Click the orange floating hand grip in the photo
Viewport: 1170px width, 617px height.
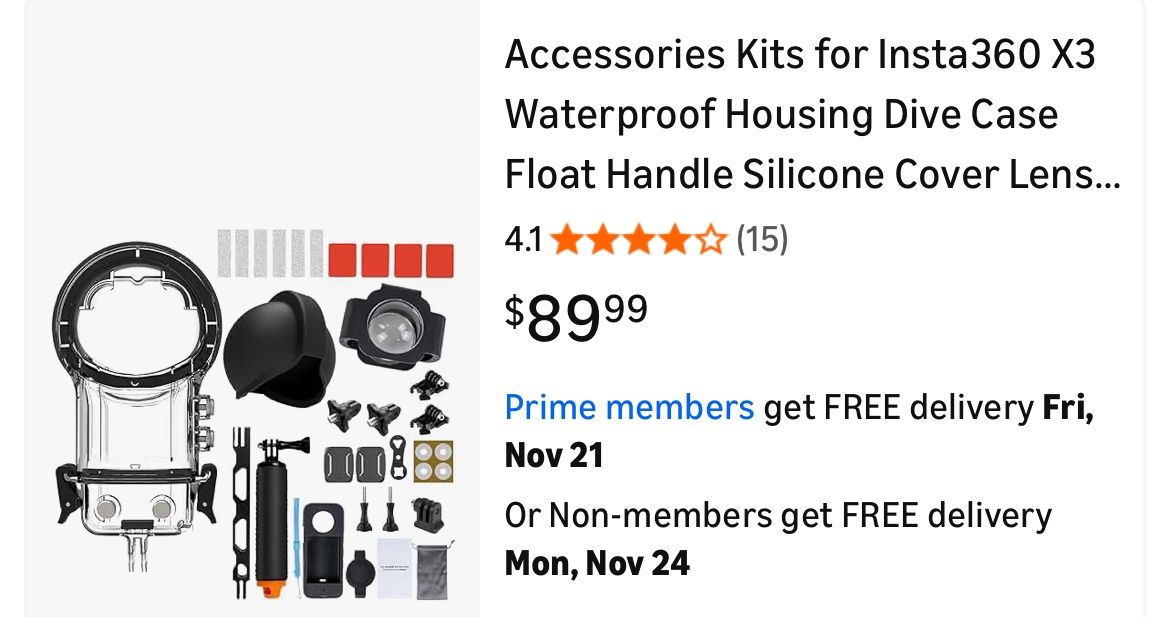point(272,525)
